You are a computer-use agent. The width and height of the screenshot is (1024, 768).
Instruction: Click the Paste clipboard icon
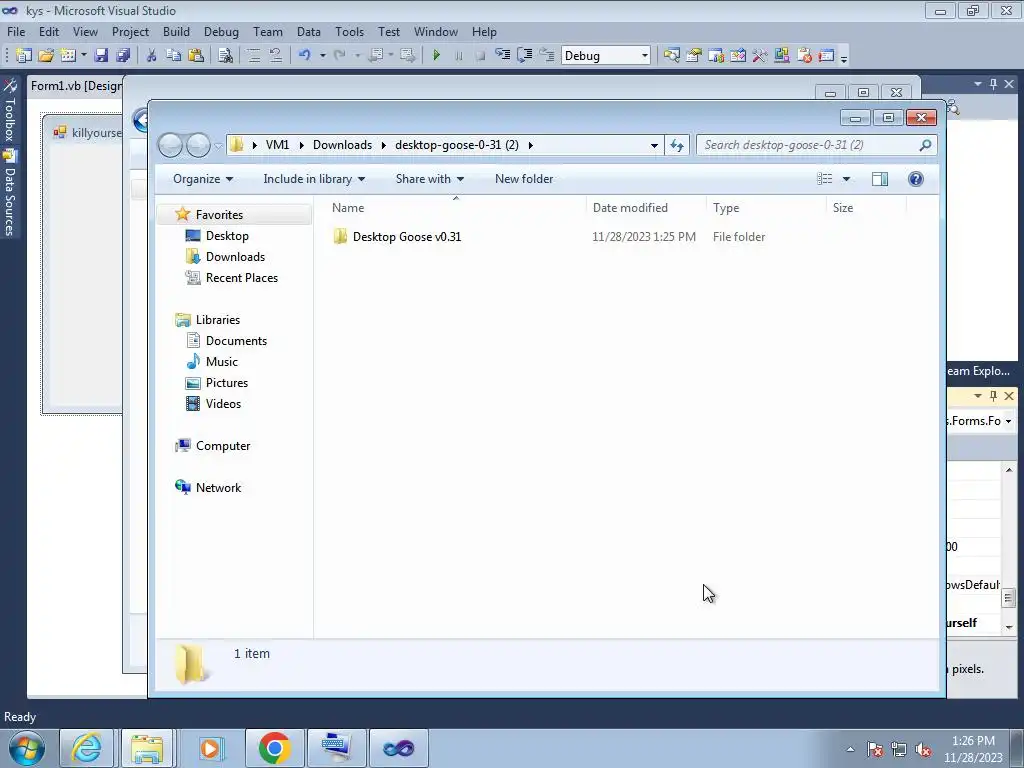[x=195, y=56]
